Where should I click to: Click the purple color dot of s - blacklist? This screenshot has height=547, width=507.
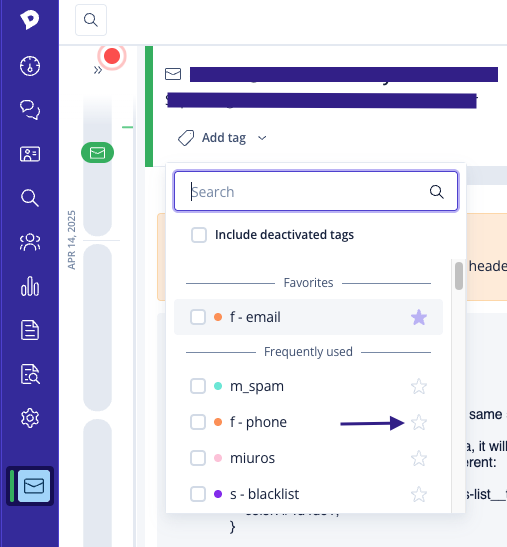click(x=218, y=494)
